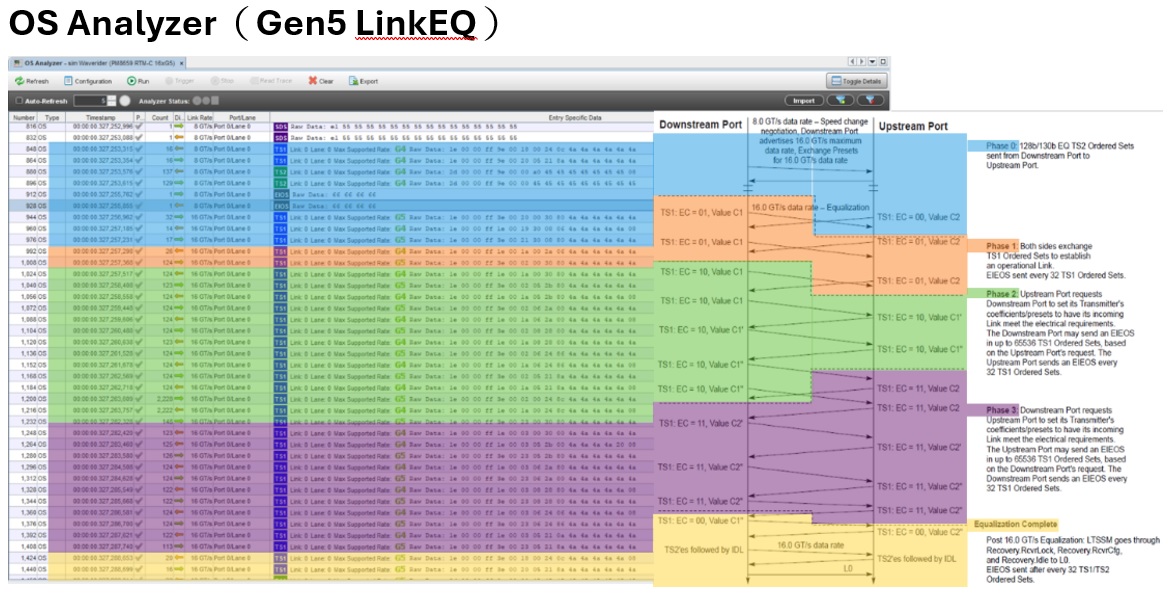Click the Import button

(x=802, y=101)
